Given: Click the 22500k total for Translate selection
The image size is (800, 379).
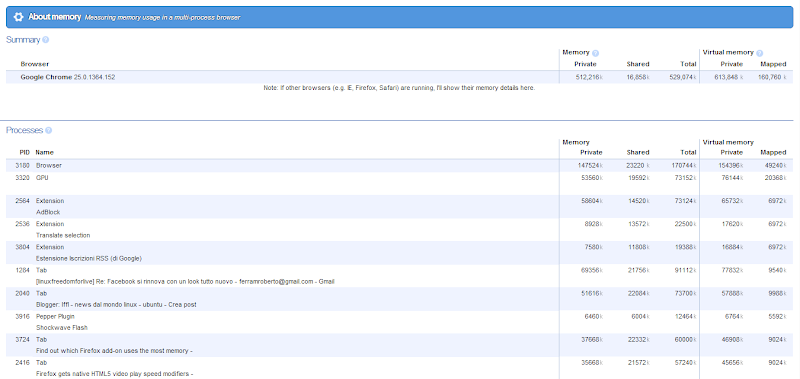Looking at the screenshot, I should click(x=686, y=224).
